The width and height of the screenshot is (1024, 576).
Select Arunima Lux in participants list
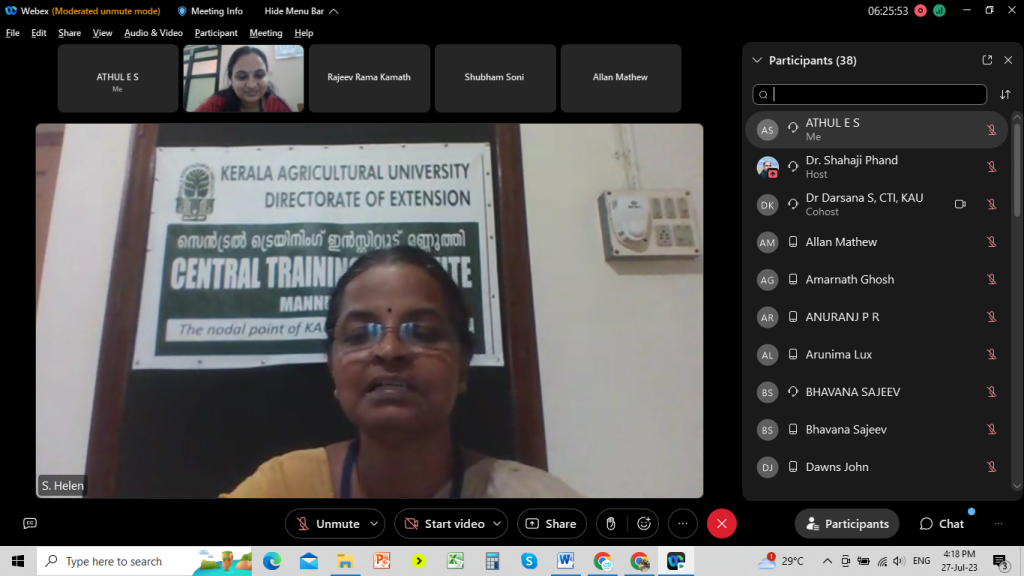876,355
